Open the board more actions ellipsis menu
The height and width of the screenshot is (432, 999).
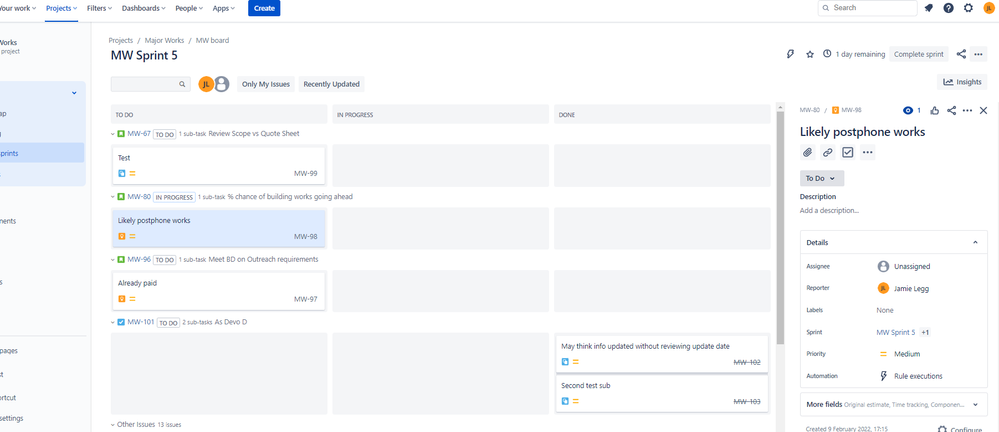pos(979,54)
